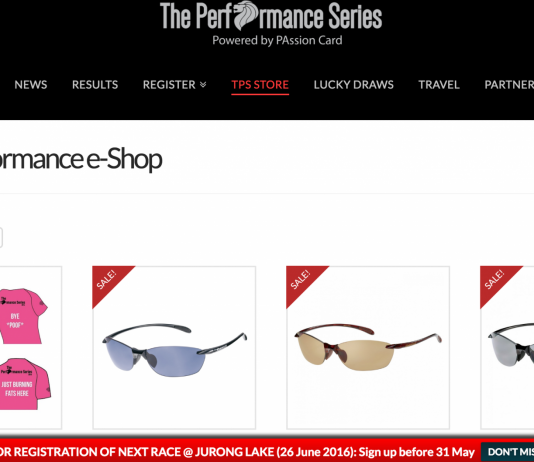Click the chevron arrow beside REGISTER
Image resolution: width=534 pixels, height=462 pixels.
203,85
